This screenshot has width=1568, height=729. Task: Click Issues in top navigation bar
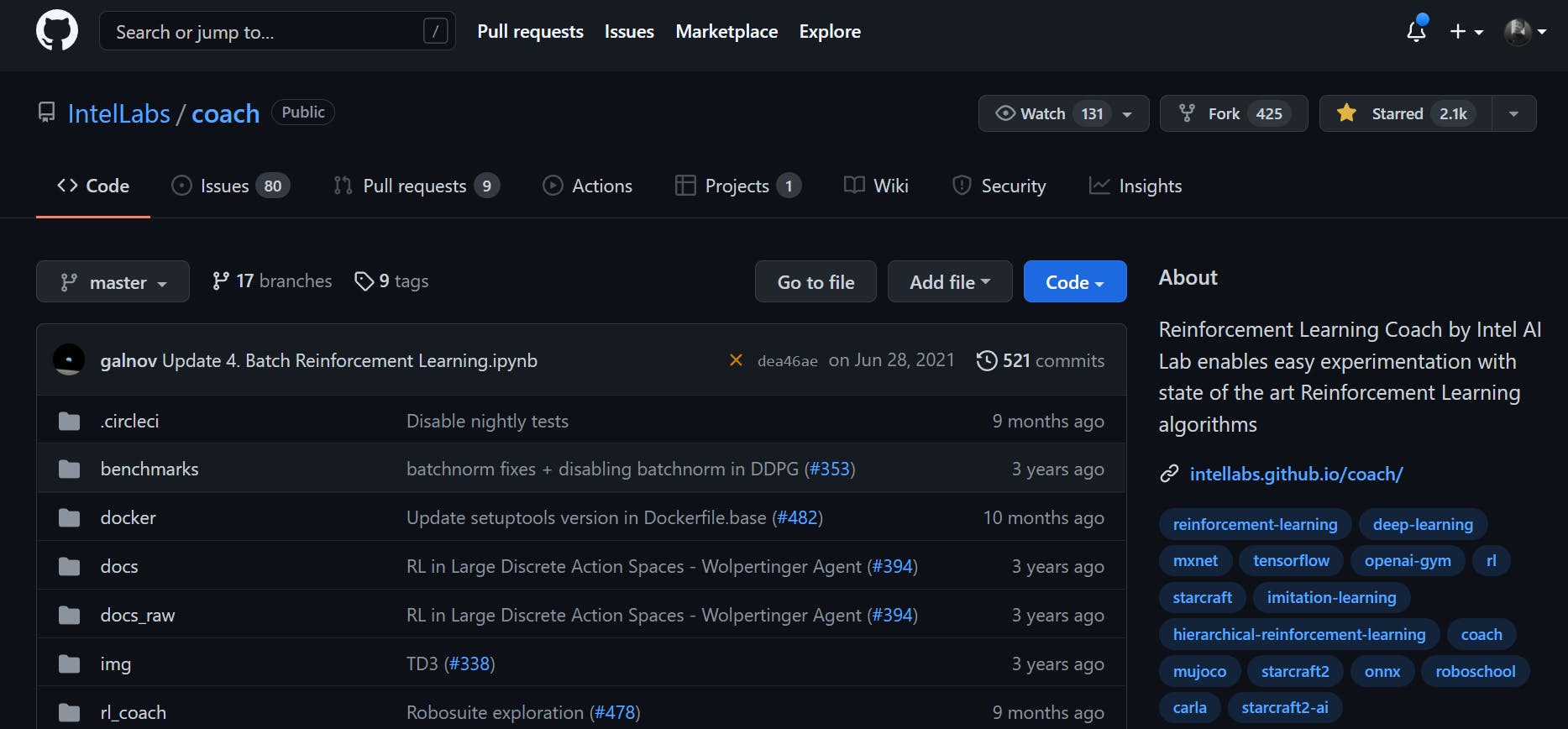pyautogui.click(x=629, y=31)
